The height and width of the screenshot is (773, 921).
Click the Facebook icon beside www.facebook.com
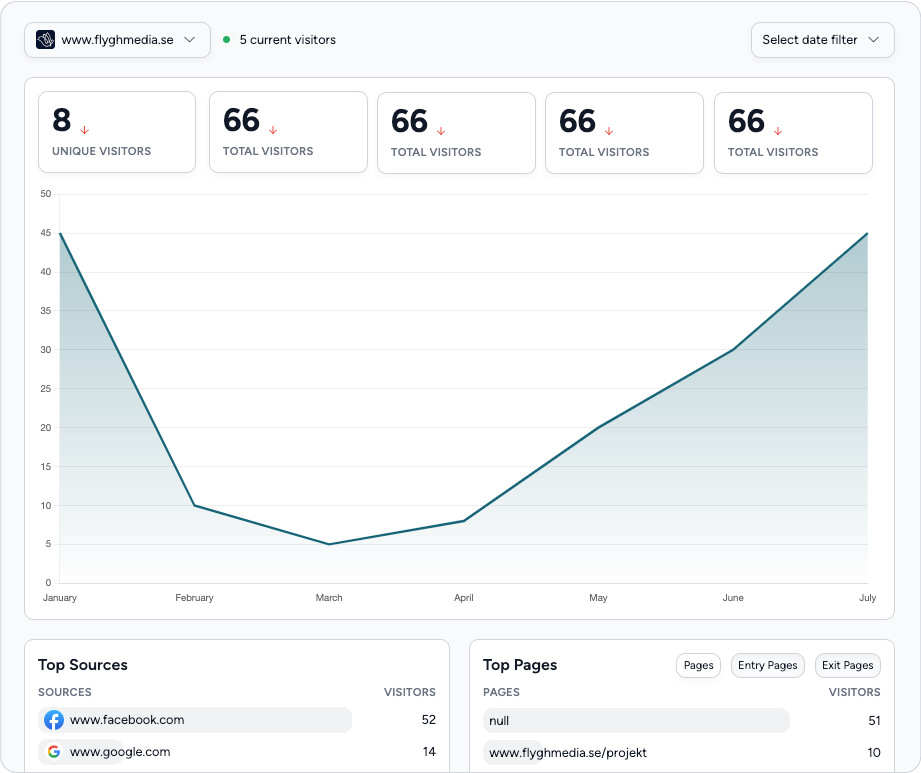click(55, 719)
